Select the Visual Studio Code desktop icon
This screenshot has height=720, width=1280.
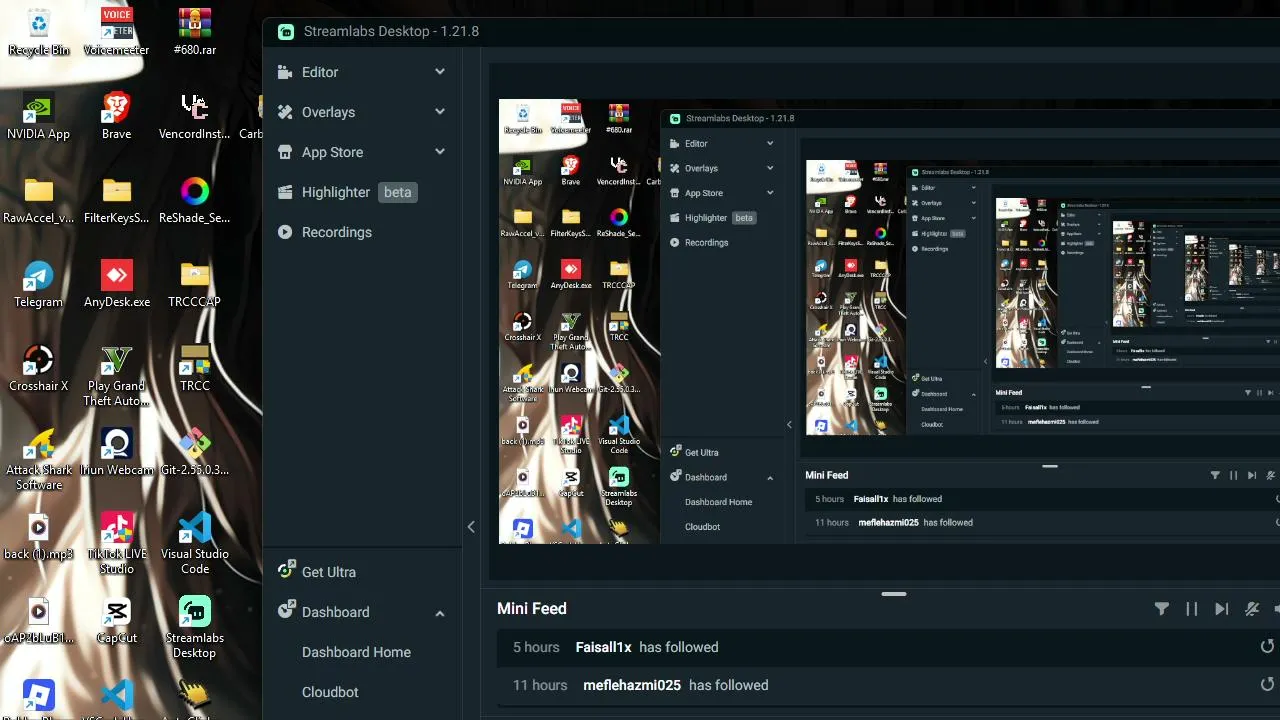[195, 543]
